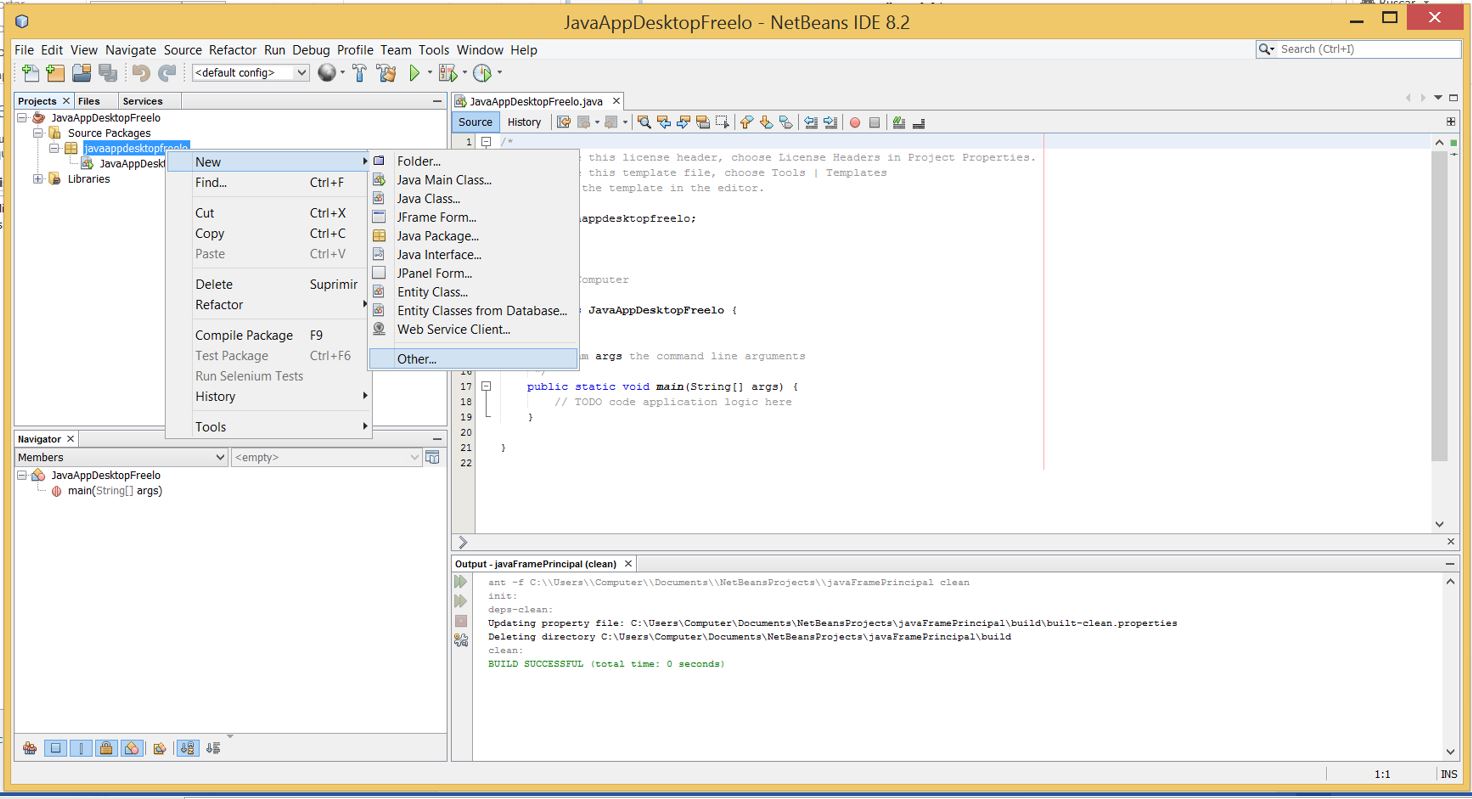Image resolution: width=1472 pixels, height=799 pixels.
Task: Run the project with green play icon
Action: (414, 73)
